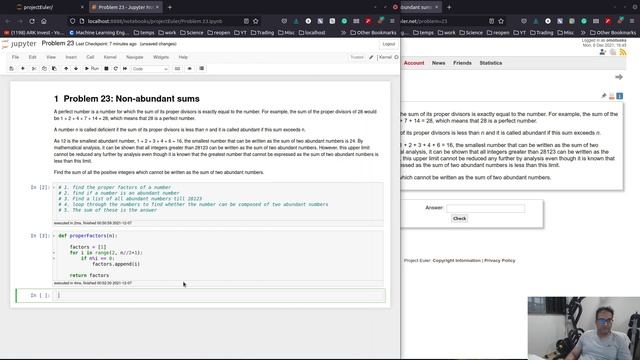This screenshot has height=360, width=640.
Task: Open the ARK Invest YouTube bookmark
Action: pyautogui.click(x=34, y=32)
